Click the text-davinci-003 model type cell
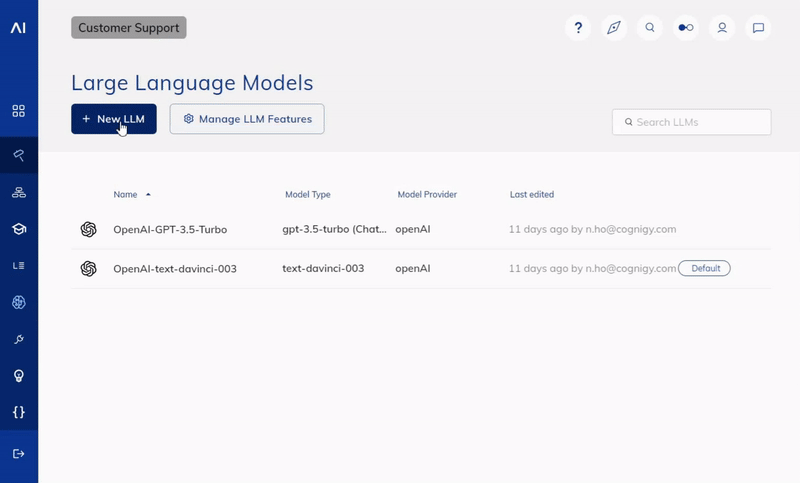Viewport: 800px width, 483px height. click(323, 268)
